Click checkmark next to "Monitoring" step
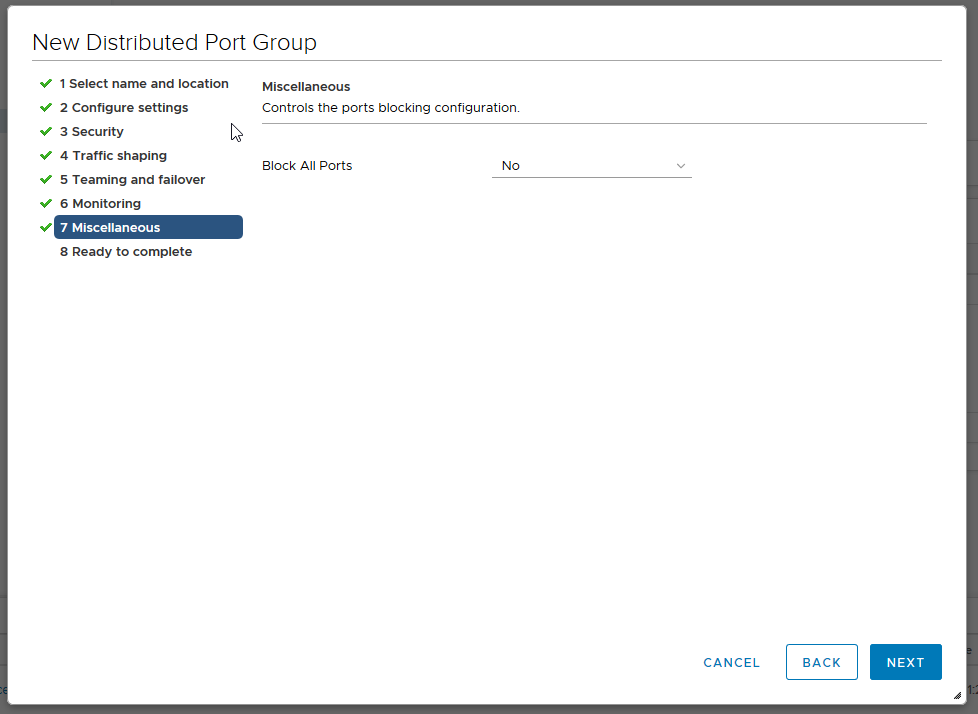The width and height of the screenshot is (978, 714). click(x=46, y=203)
